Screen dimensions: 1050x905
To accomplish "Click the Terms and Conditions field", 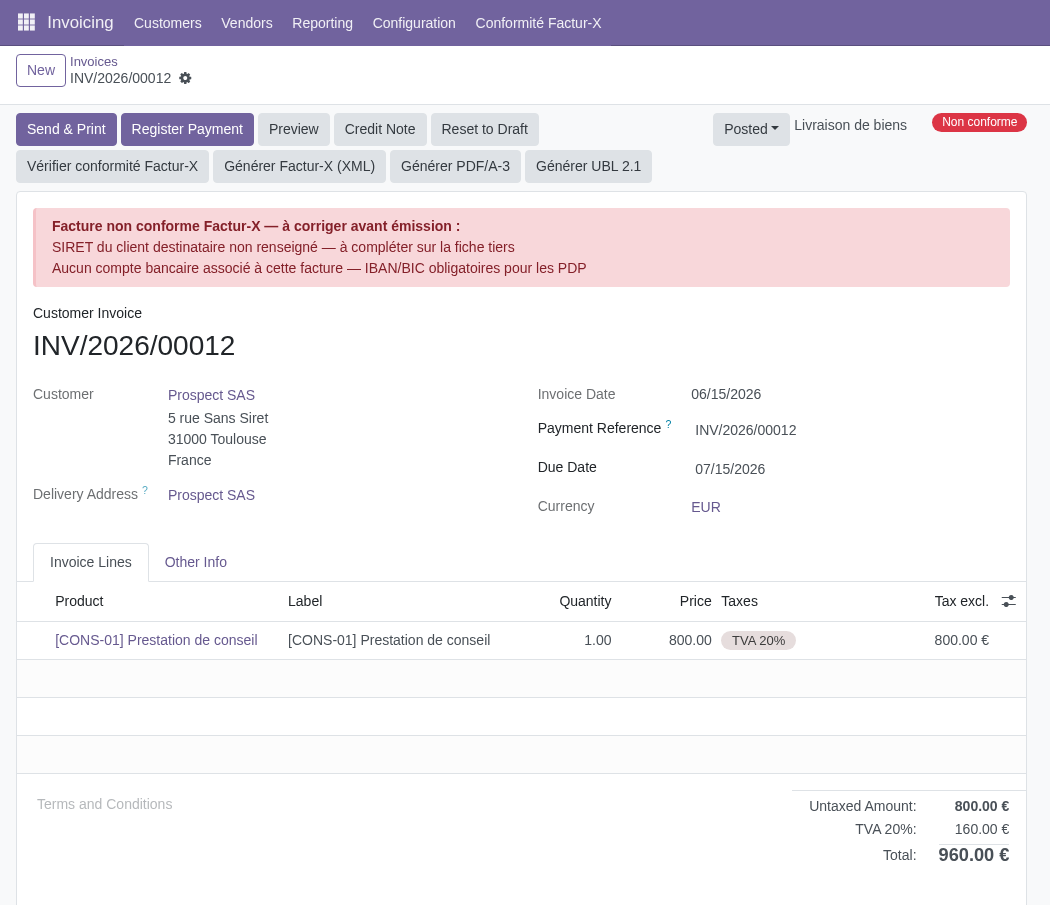I will click(x=104, y=804).
